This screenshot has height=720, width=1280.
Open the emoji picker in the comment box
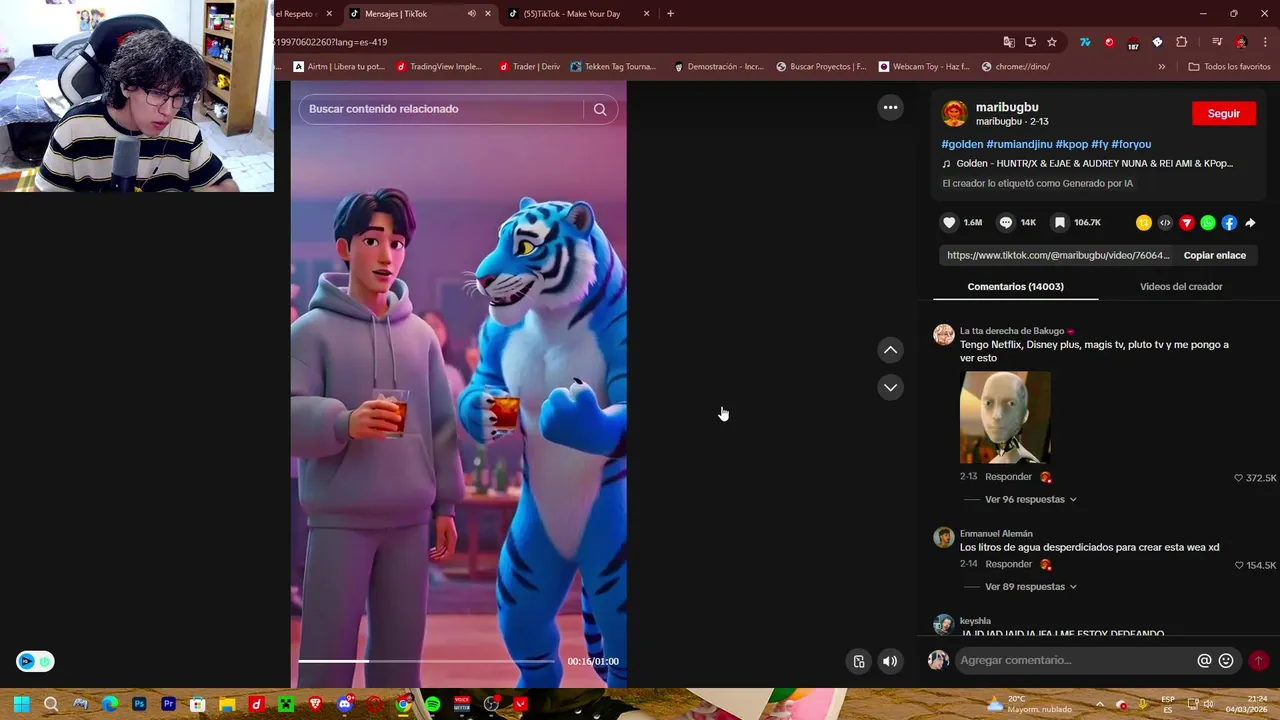(x=1226, y=660)
